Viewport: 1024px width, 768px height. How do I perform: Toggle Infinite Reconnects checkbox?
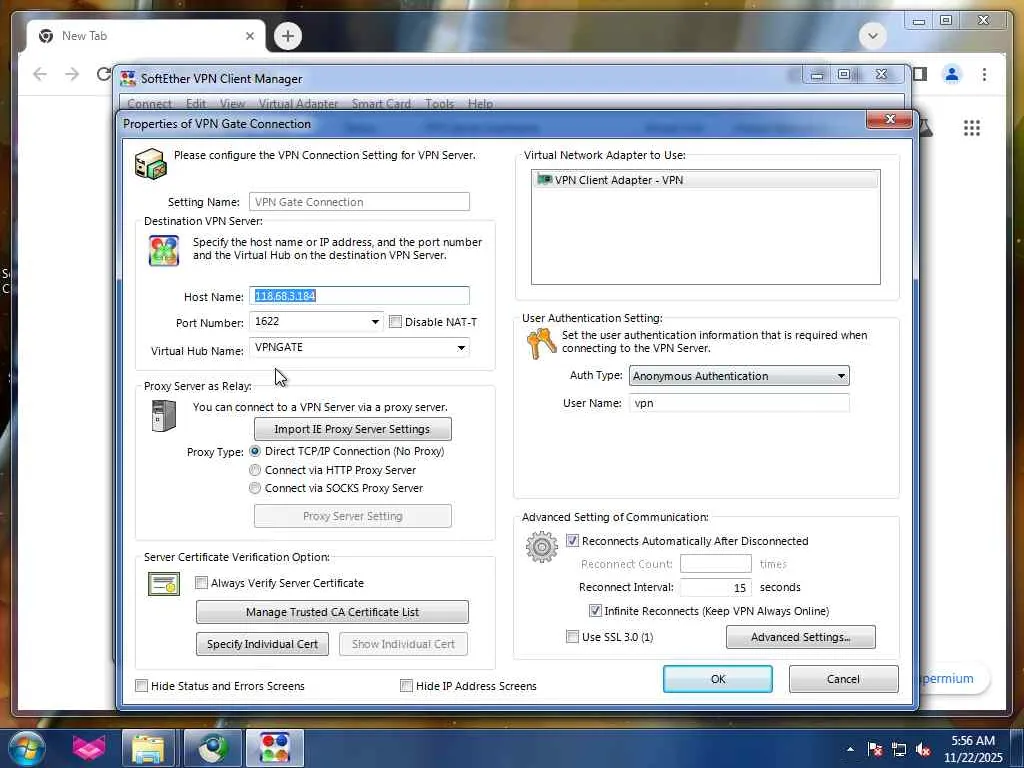pos(595,611)
